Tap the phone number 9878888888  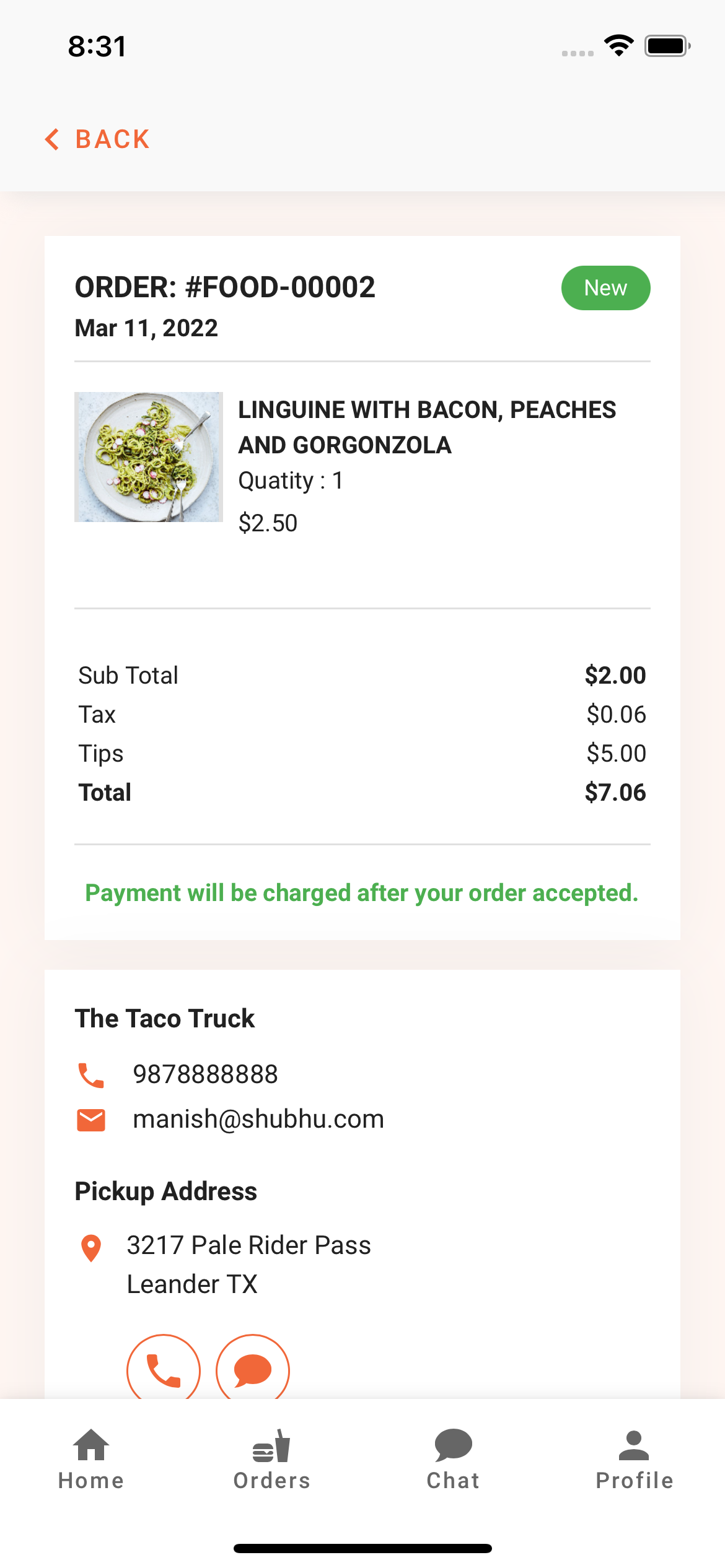pos(206,1074)
